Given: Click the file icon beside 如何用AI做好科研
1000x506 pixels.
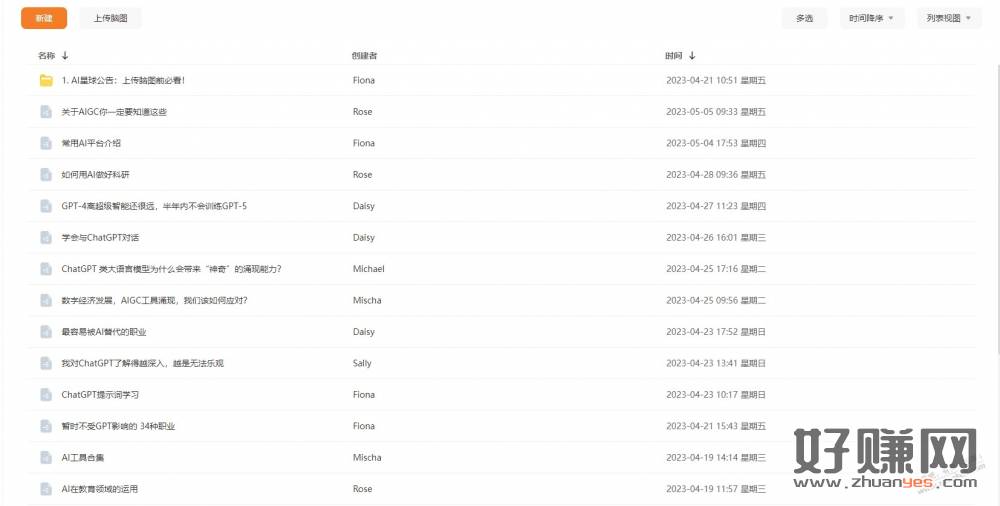Looking at the screenshot, I should click(x=46, y=175).
